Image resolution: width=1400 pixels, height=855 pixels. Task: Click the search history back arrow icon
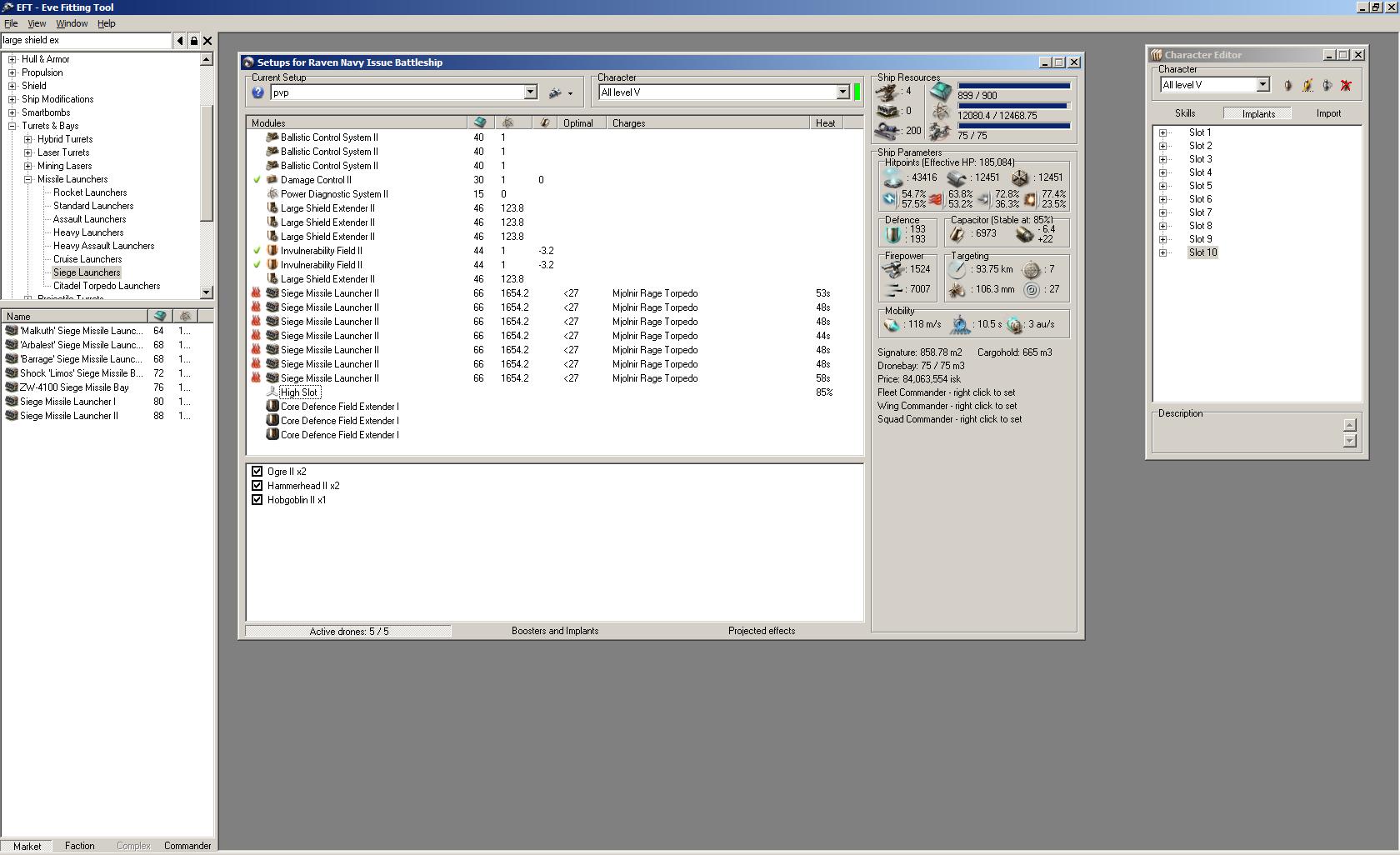coord(180,40)
